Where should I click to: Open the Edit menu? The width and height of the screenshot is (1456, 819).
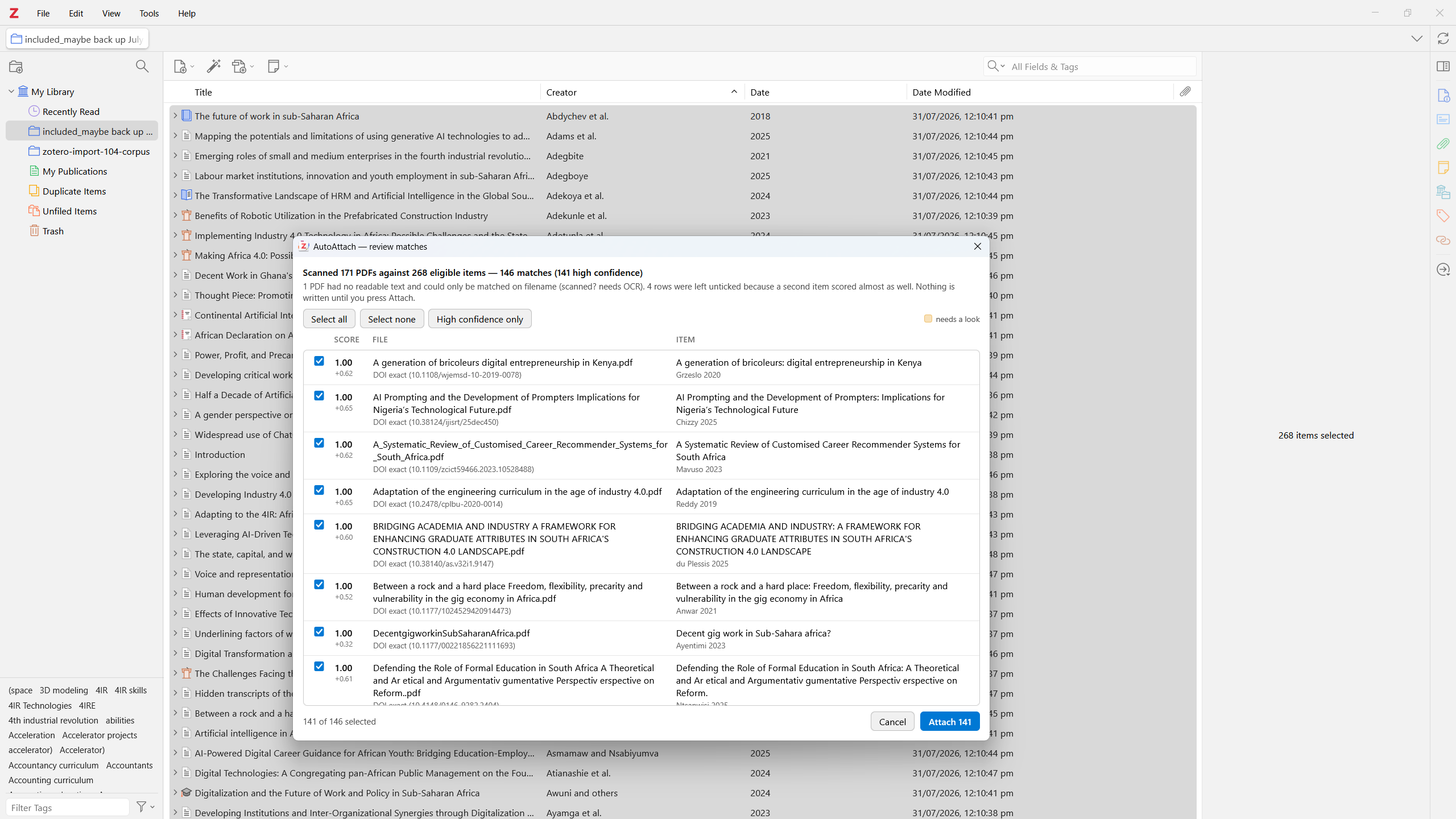click(76, 13)
